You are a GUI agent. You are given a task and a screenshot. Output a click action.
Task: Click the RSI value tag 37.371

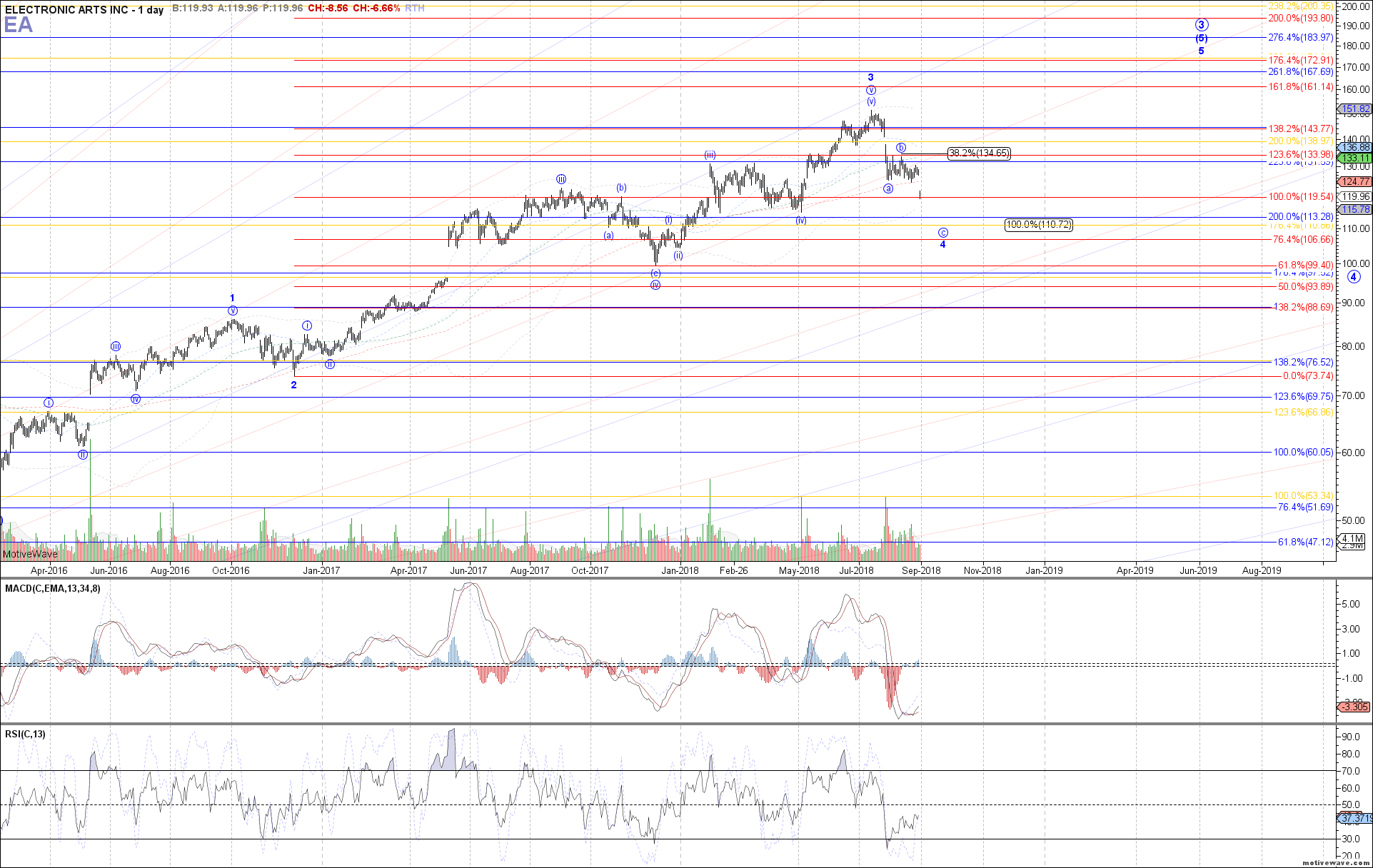[x=1354, y=818]
